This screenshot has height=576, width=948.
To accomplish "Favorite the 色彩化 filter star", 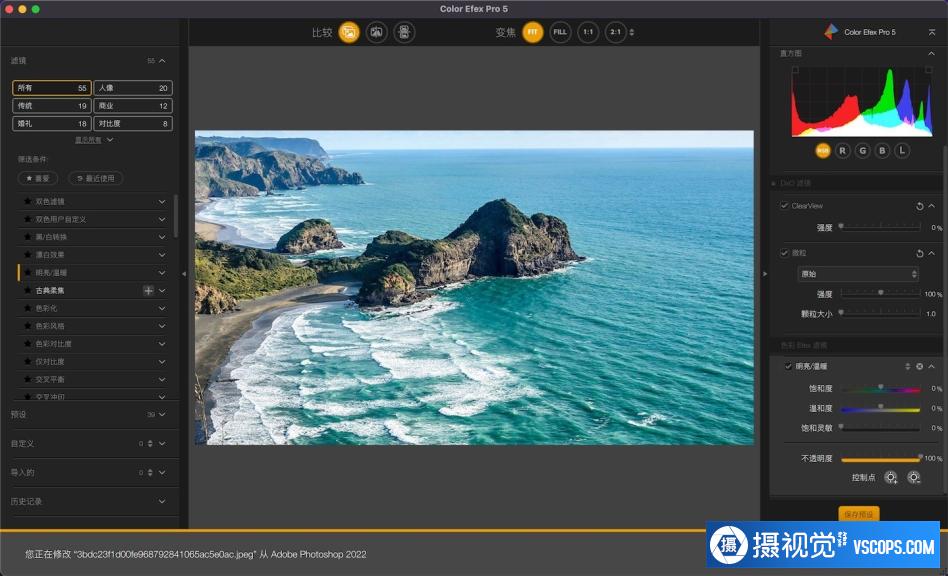I will [27, 308].
